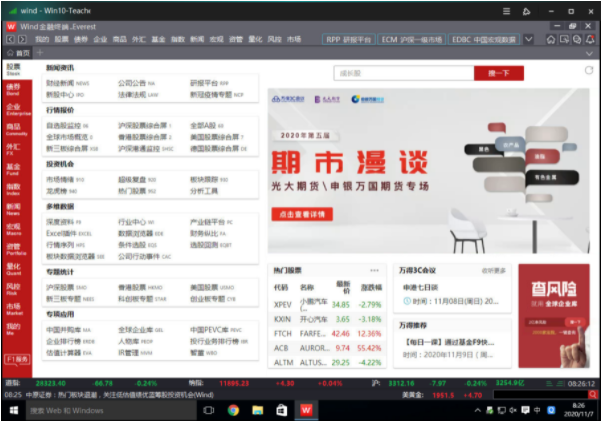Select 基金 Fund in the left sidebar
Screen dimensions: 601x421
[14, 169]
